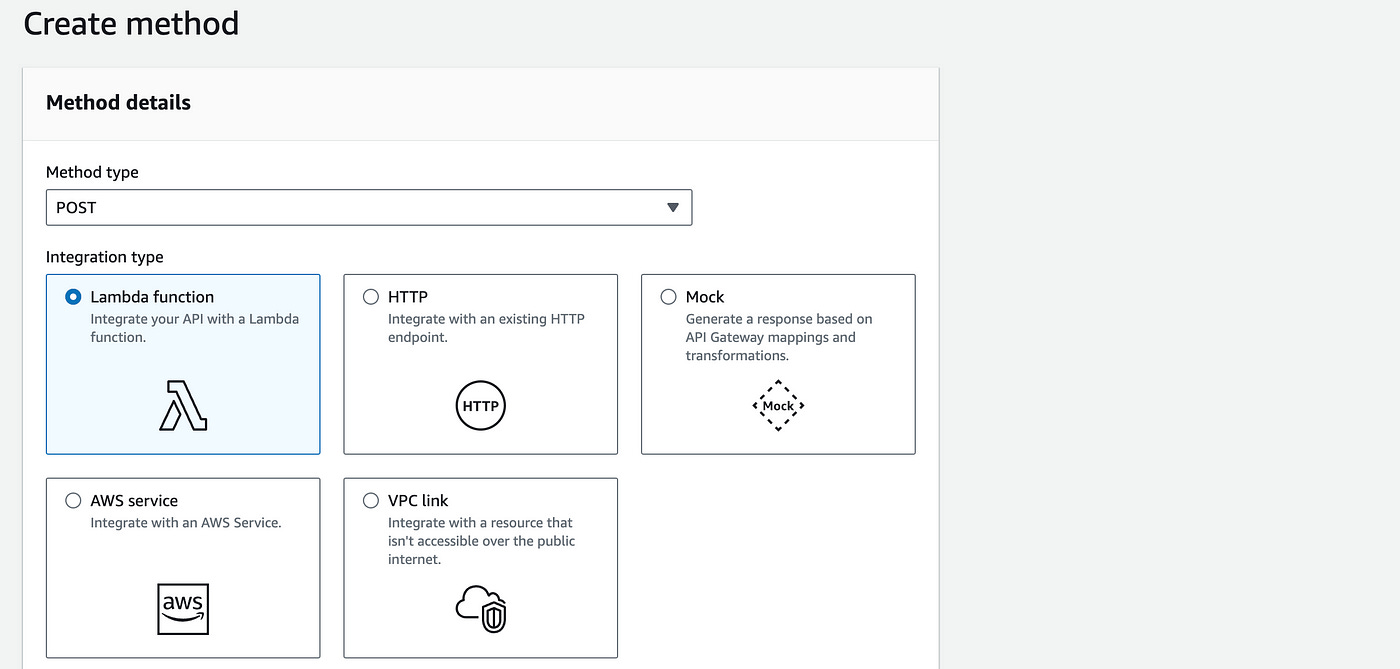Click the aws smile logo icon

[183, 608]
